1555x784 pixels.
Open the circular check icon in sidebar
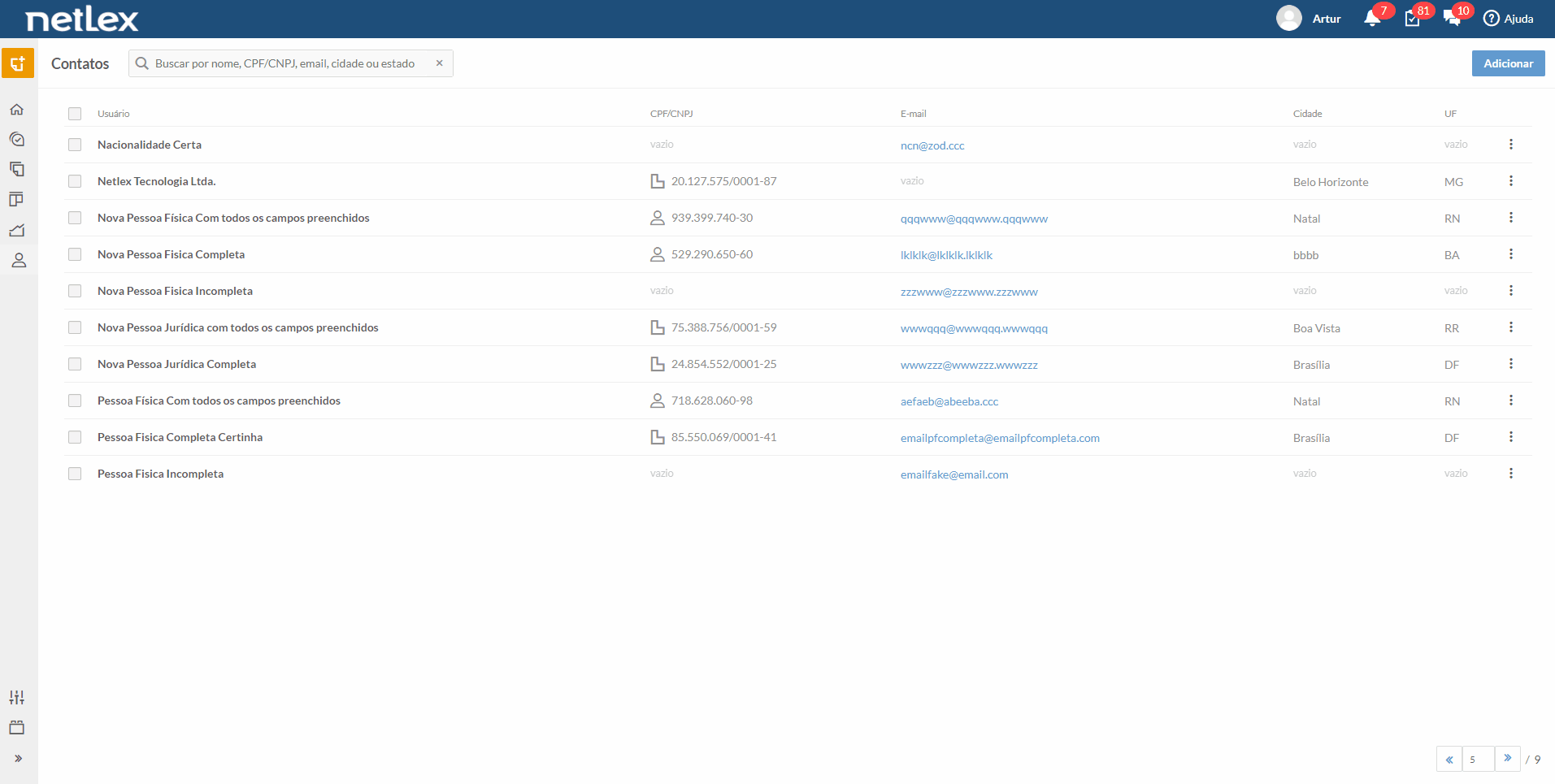[x=17, y=140]
